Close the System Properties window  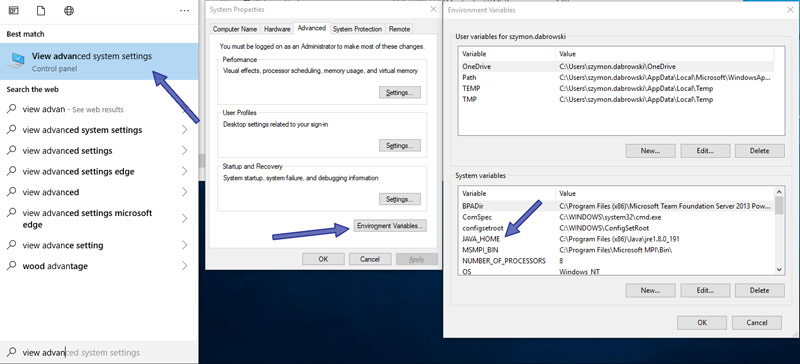433,9
